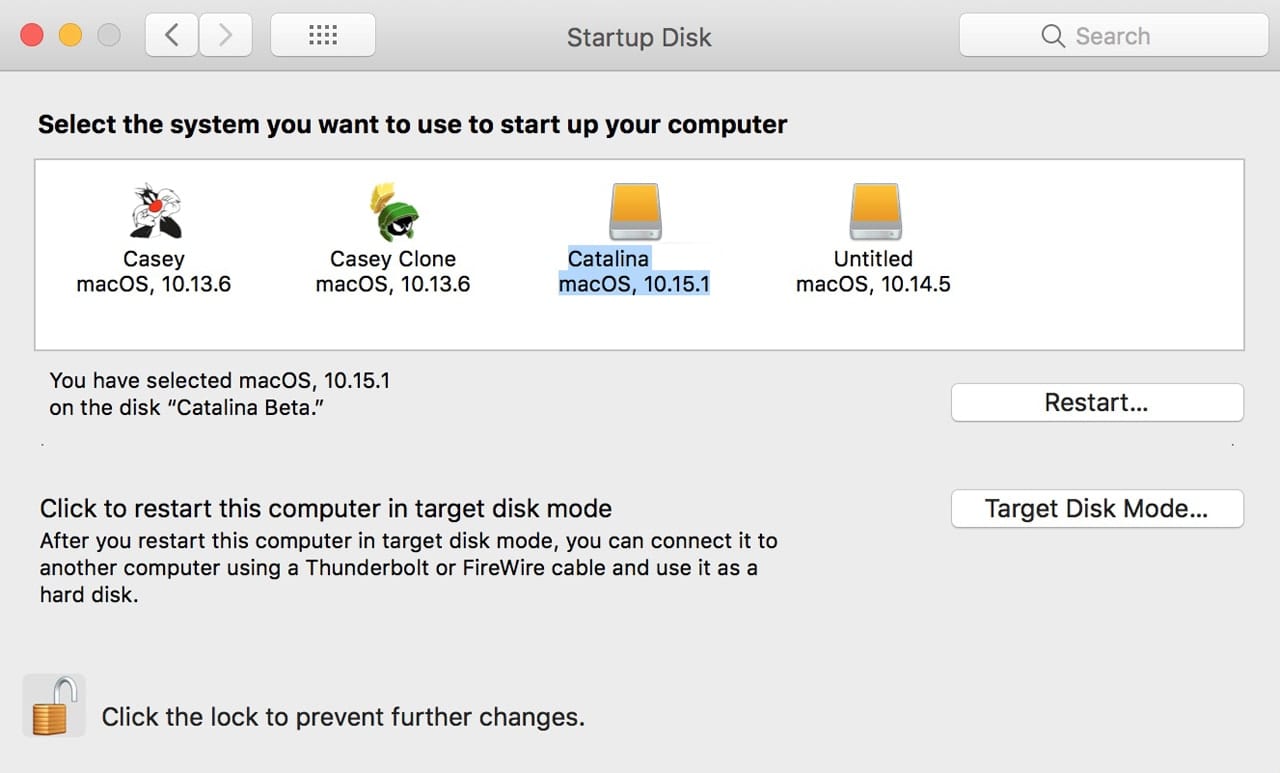
Task: Click the "Casey Clone" disk name text
Action: click(392, 258)
